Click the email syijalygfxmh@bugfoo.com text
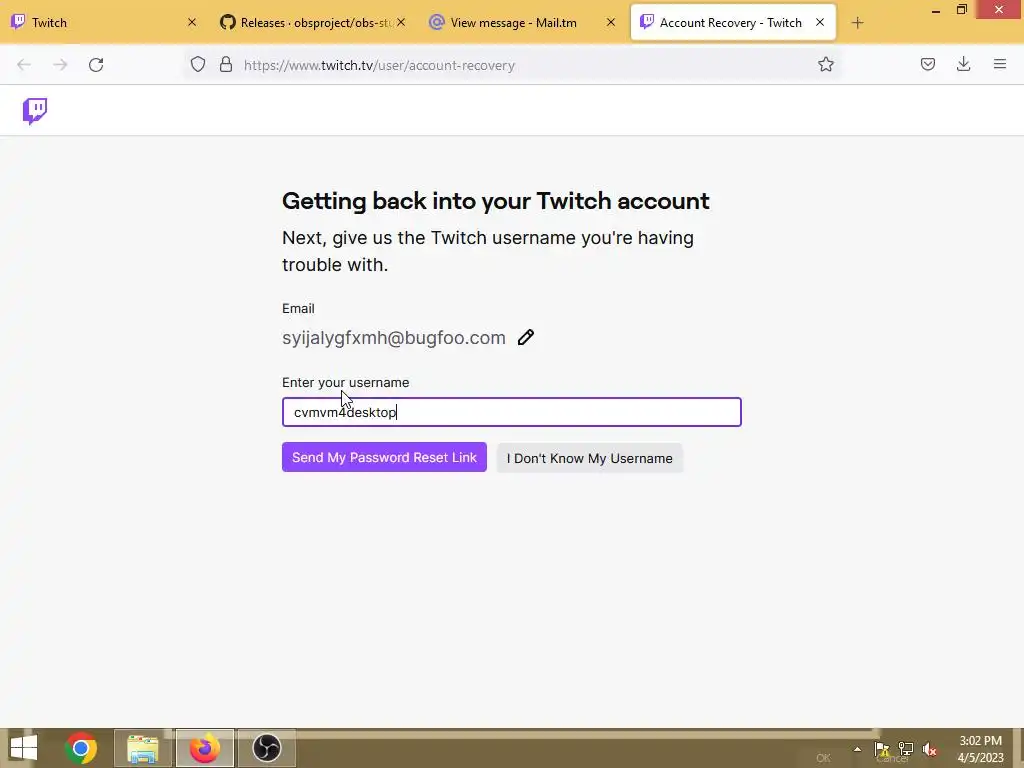Screen dimensions: 1024x768 point(394,338)
